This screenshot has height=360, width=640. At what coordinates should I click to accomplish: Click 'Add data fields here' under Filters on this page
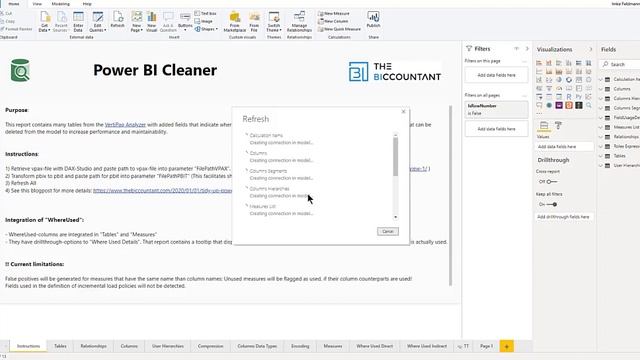tap(496, 75)
